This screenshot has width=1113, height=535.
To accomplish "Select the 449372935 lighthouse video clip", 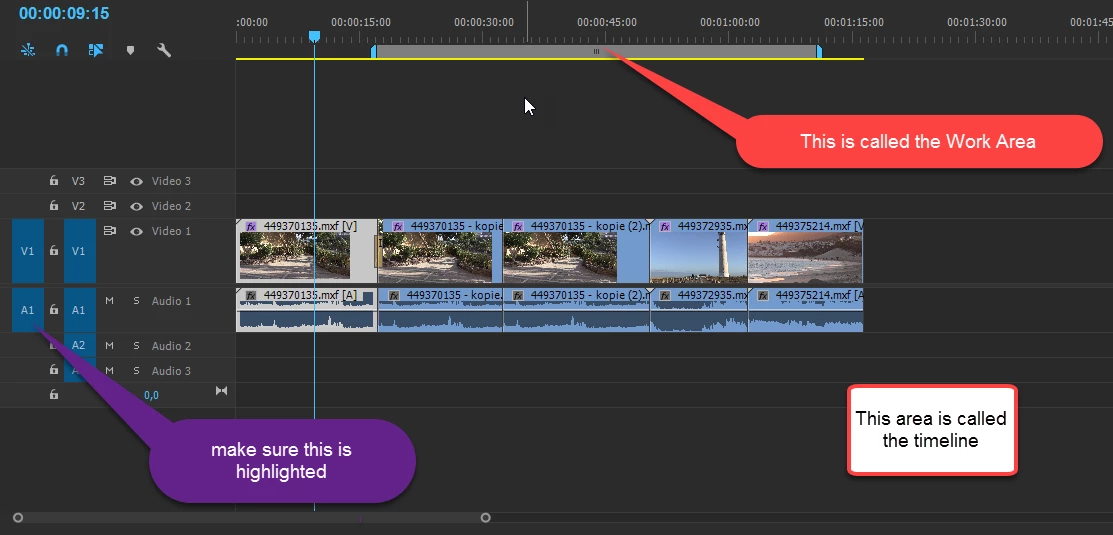I will pos(698,251).
